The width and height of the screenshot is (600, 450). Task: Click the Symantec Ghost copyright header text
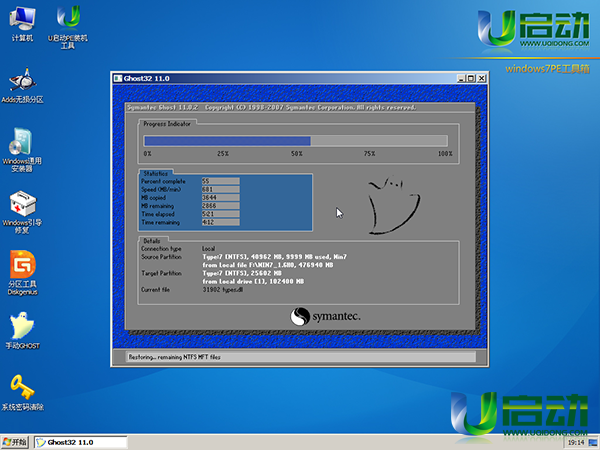click(x=271, y=108)
